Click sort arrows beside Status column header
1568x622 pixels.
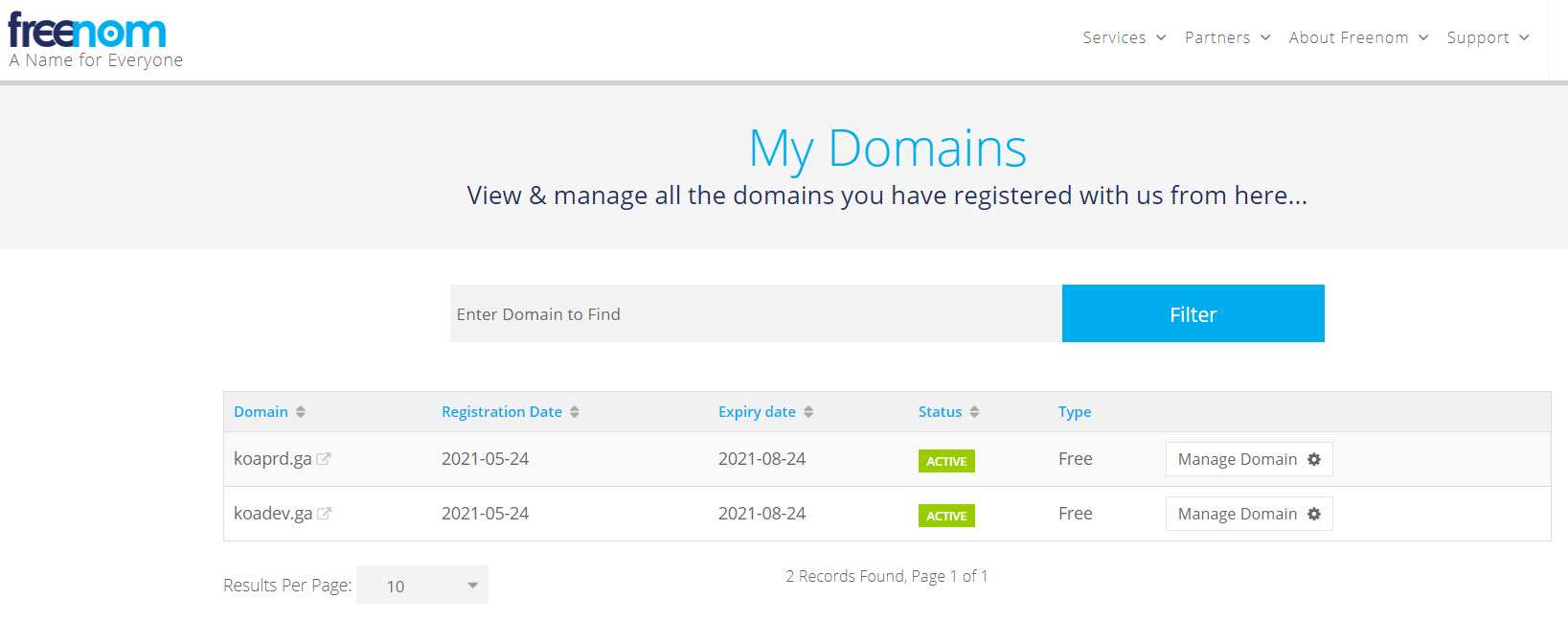[x=974, y=412]
